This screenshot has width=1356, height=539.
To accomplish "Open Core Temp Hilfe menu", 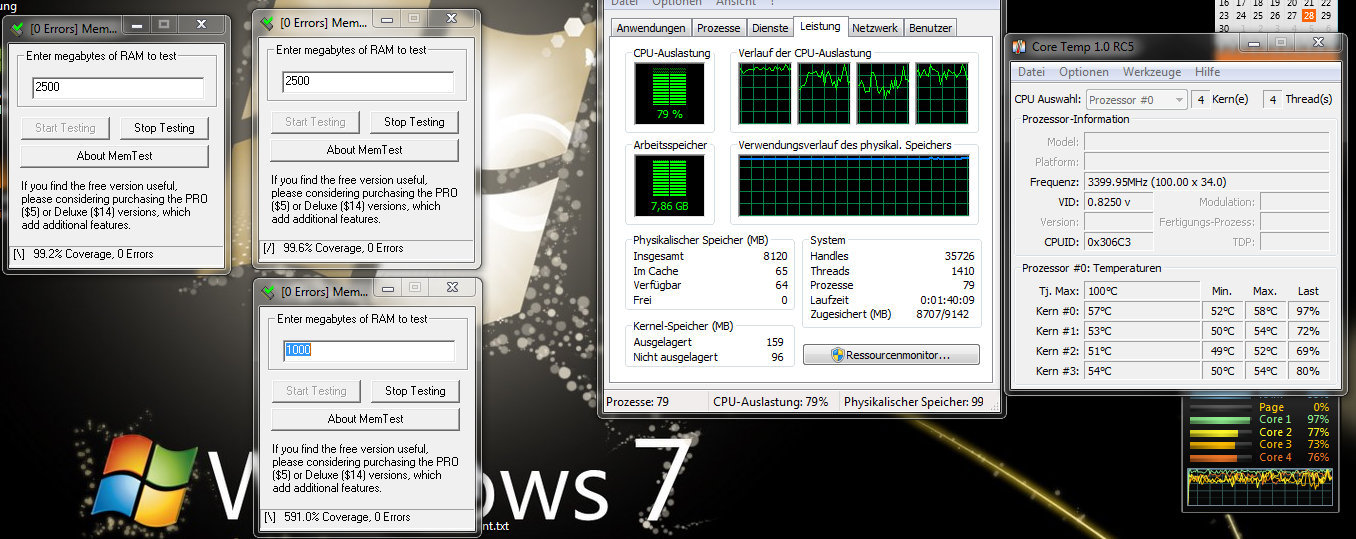I will 1207,72.
